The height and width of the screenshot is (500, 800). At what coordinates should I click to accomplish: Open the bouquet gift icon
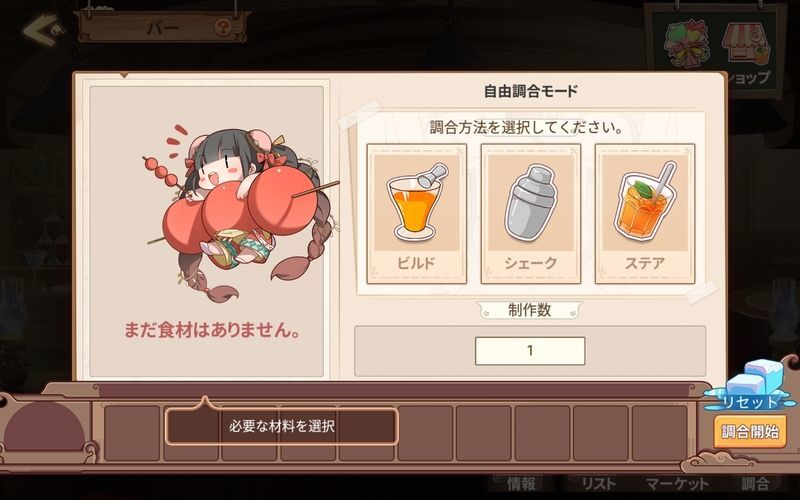pyautogui.click(x=687, y=43)
